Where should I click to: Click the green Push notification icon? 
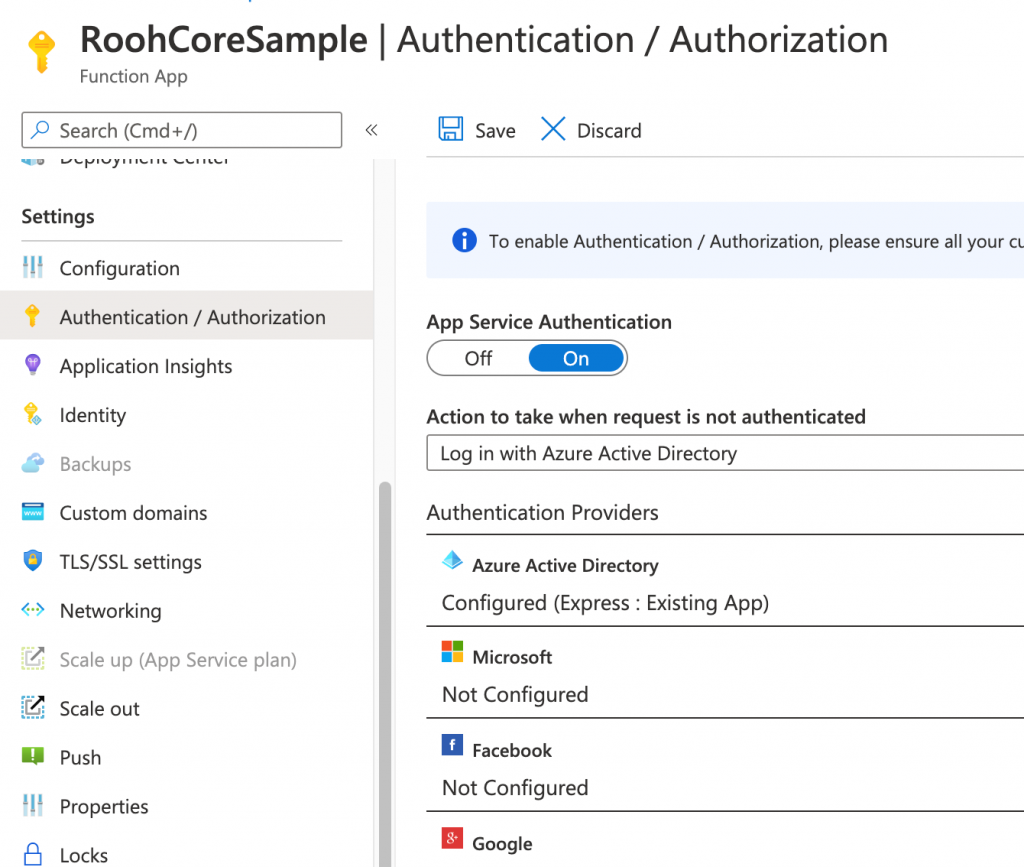[x=33, y=756]
